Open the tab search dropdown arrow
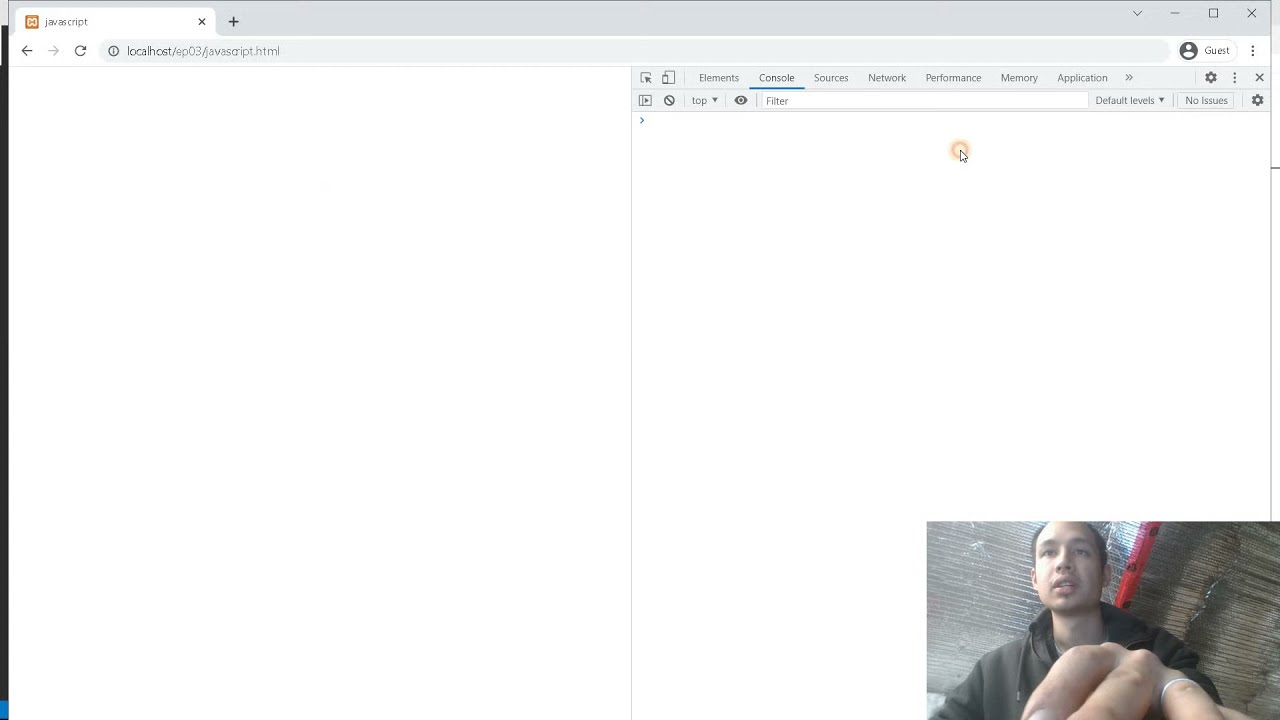Image resolution: width=1280 pixels, height=720 pixels. (1137, 14)
